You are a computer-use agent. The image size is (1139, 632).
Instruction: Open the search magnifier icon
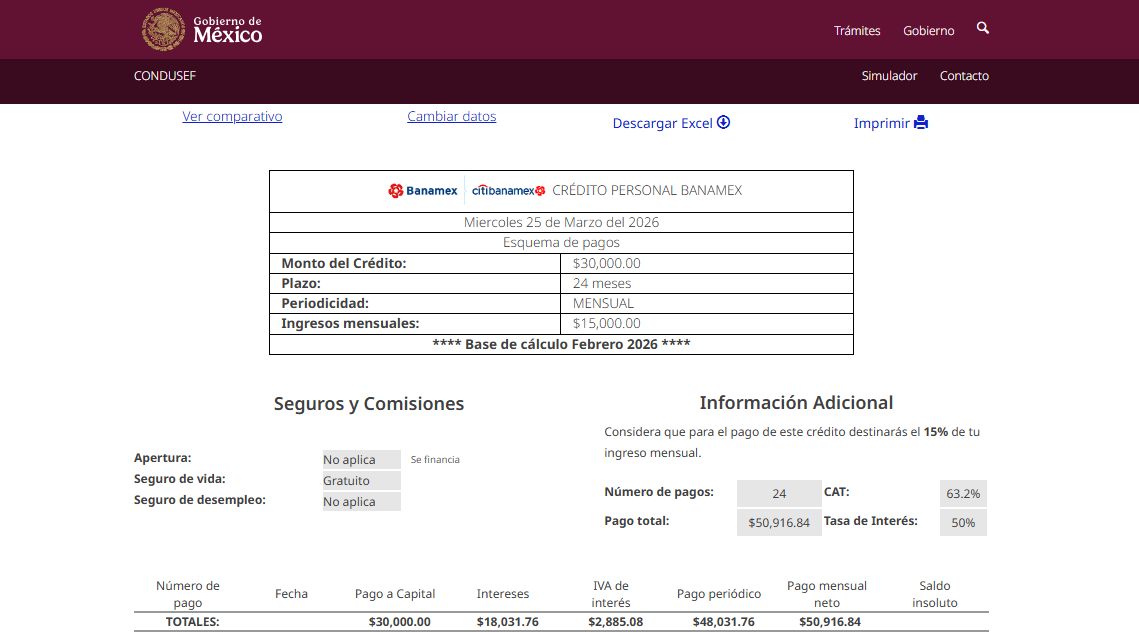983,28
